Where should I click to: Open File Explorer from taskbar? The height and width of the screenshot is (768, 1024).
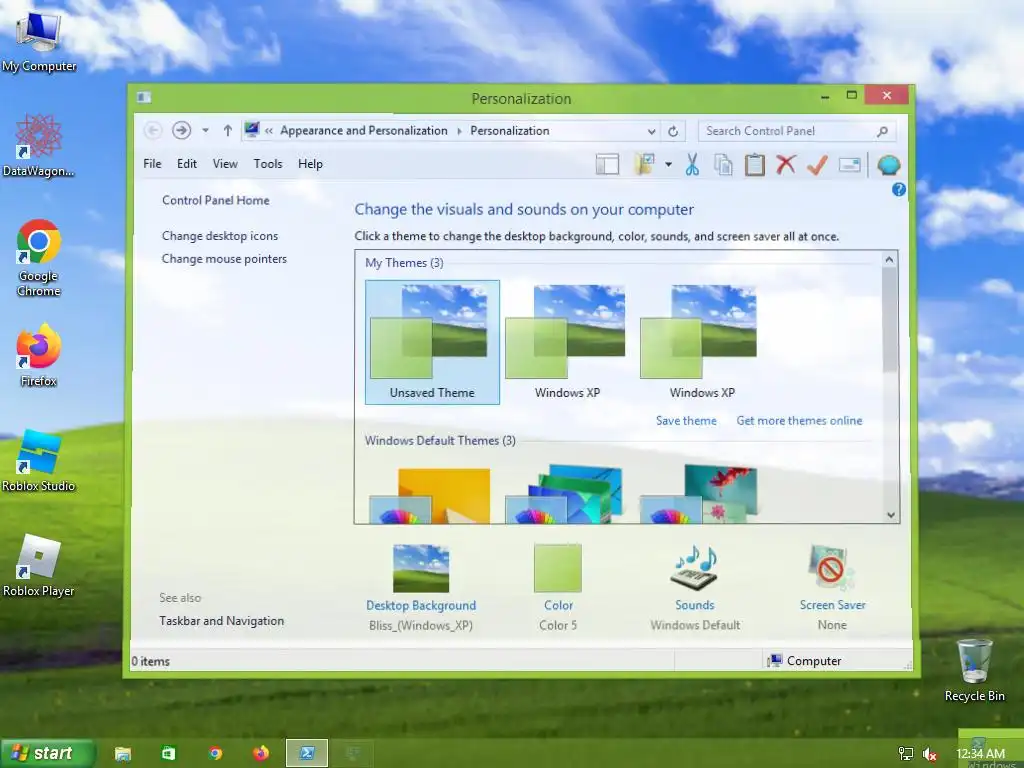click(123, 754)
